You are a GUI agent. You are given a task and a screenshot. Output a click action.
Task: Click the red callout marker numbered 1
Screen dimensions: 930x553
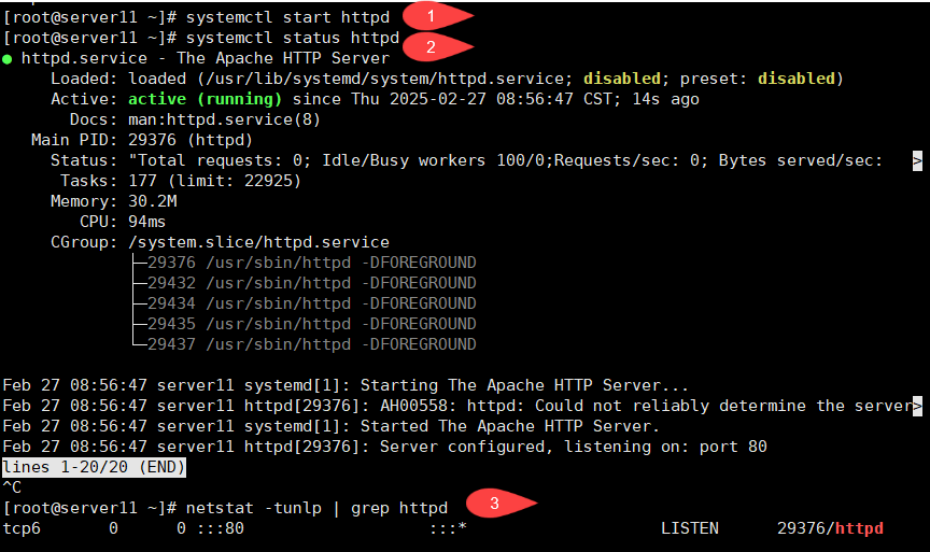[436, 15]
